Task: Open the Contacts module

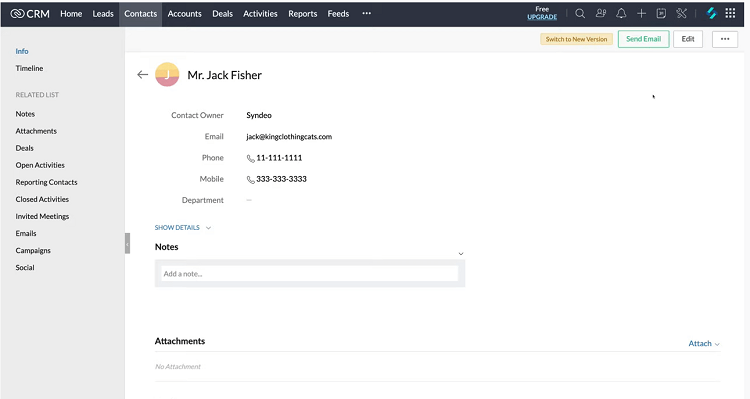Action: pyautogui.click(x=140, y=14)
